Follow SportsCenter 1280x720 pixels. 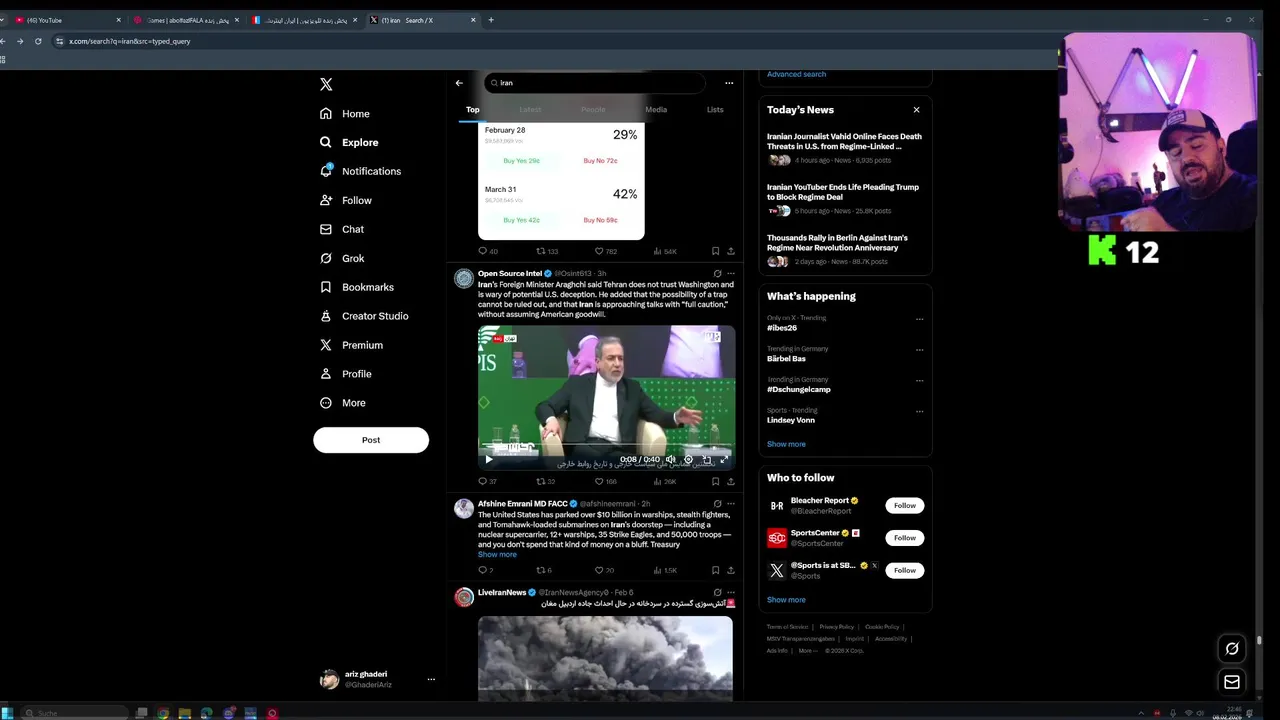click(904, 538)
